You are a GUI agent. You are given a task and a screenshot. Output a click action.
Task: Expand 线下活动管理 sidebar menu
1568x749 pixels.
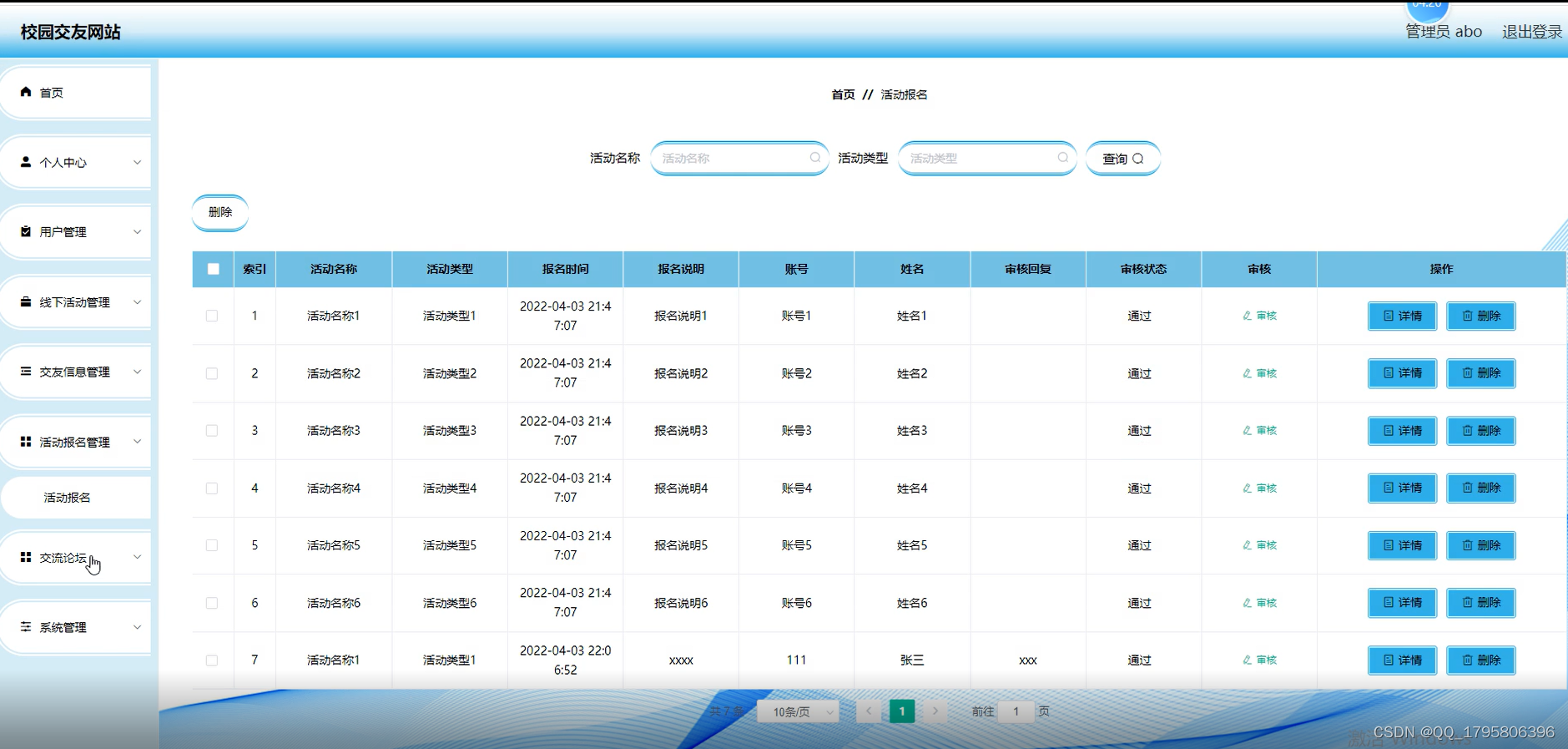(75, 302)
